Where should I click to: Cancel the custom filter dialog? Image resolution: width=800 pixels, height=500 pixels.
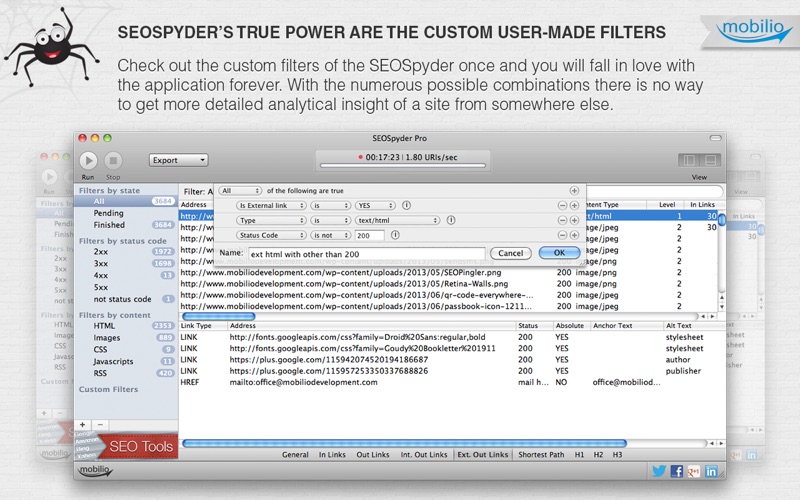(511, 253)
